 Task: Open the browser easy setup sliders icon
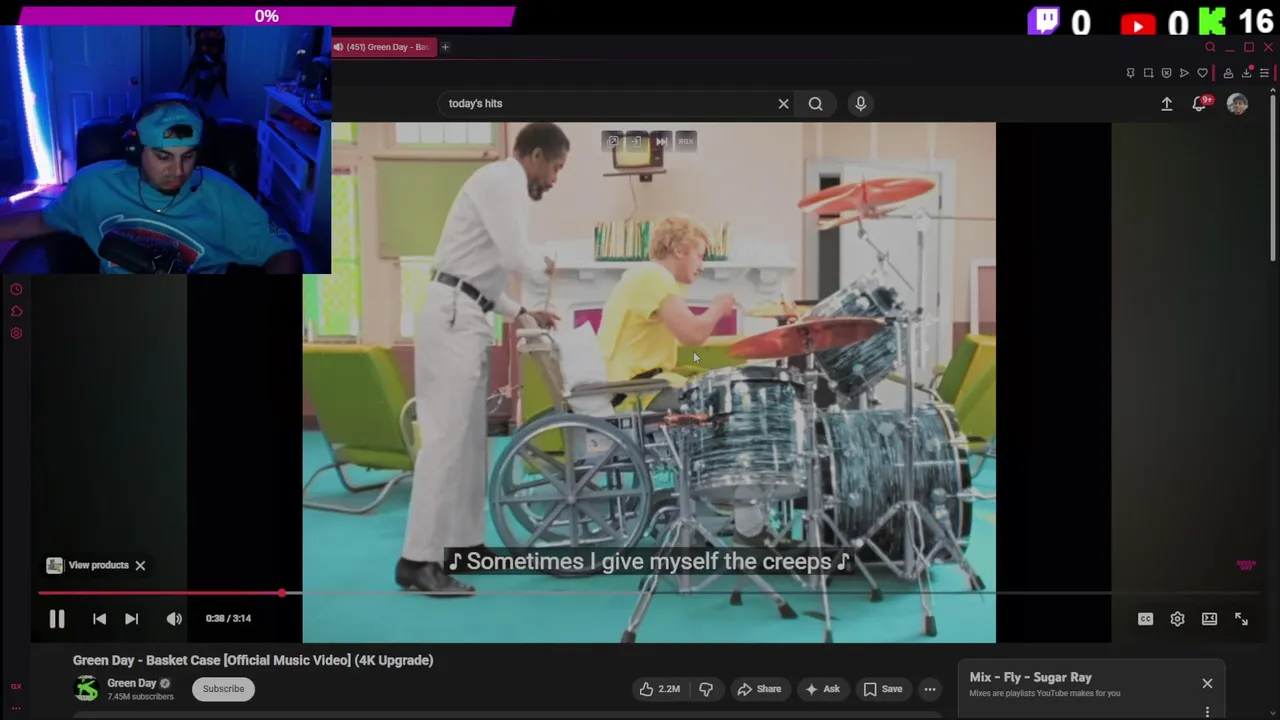pyautogui.click(x=1265, y=73)
